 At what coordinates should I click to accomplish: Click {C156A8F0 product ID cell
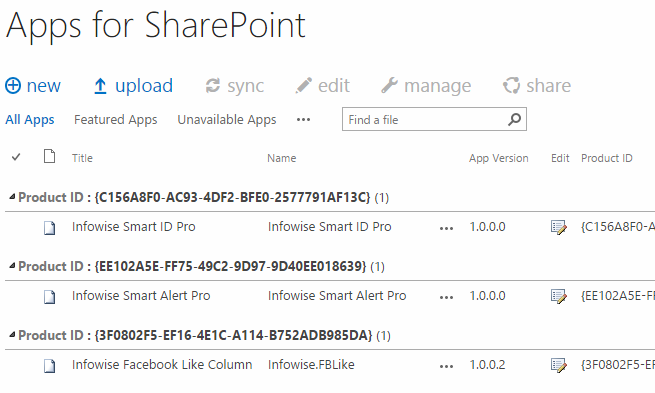[618, 227]
